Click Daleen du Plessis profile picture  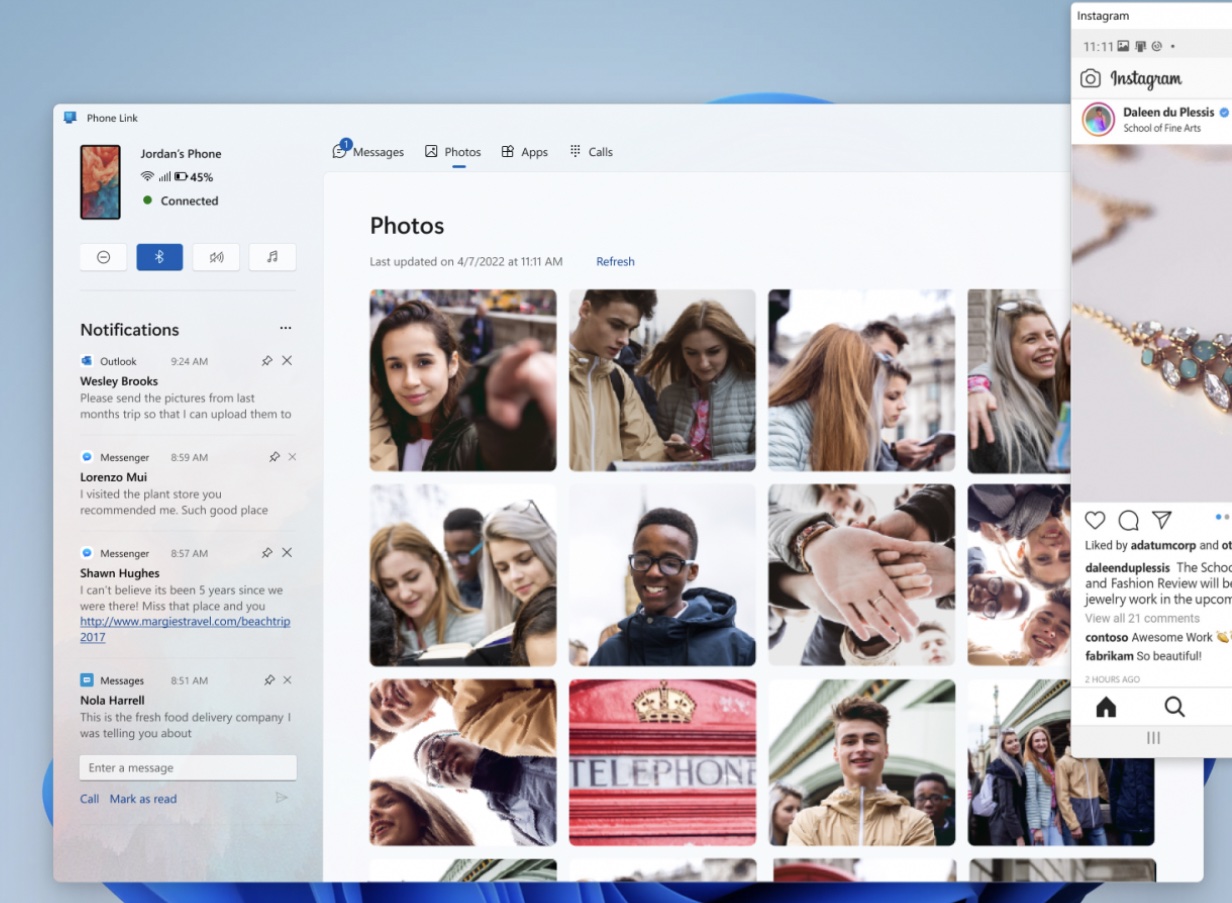(x=1098, y=119)
